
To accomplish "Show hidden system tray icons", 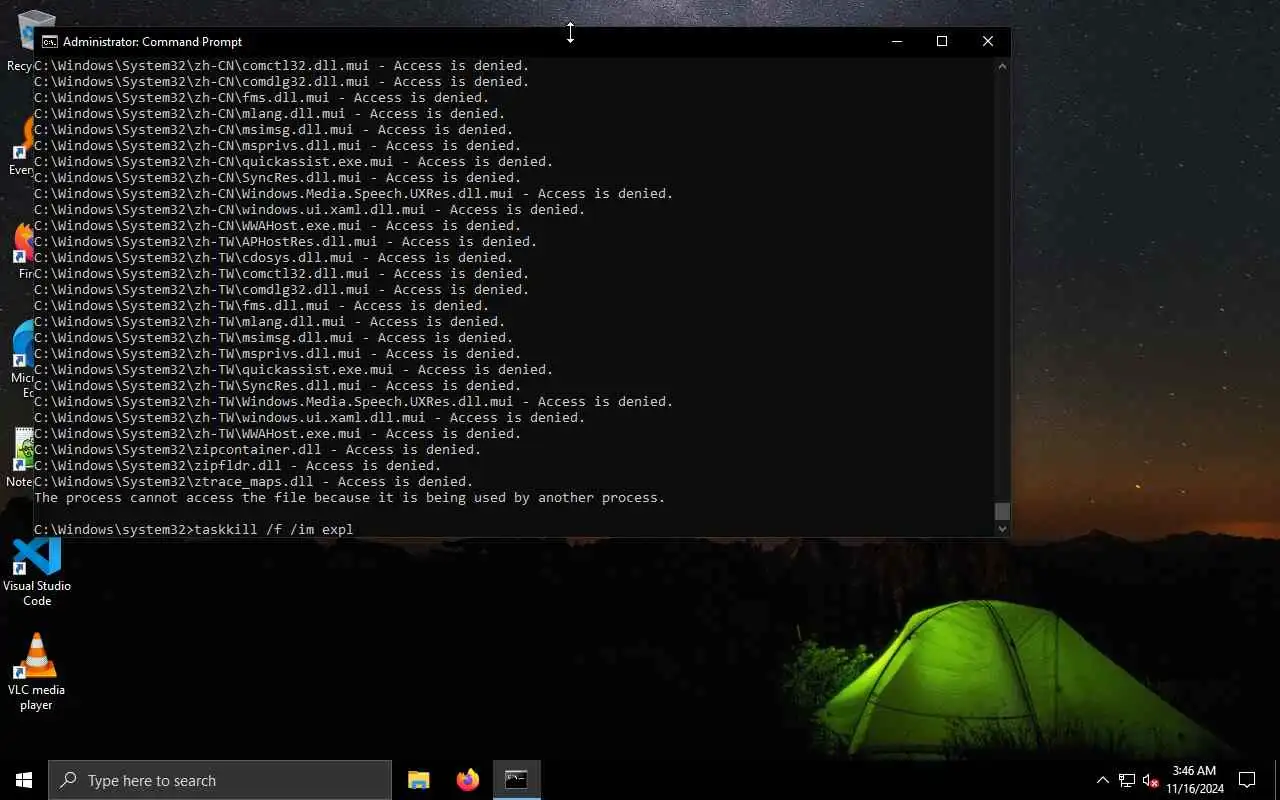I will tap(1103, 780).
